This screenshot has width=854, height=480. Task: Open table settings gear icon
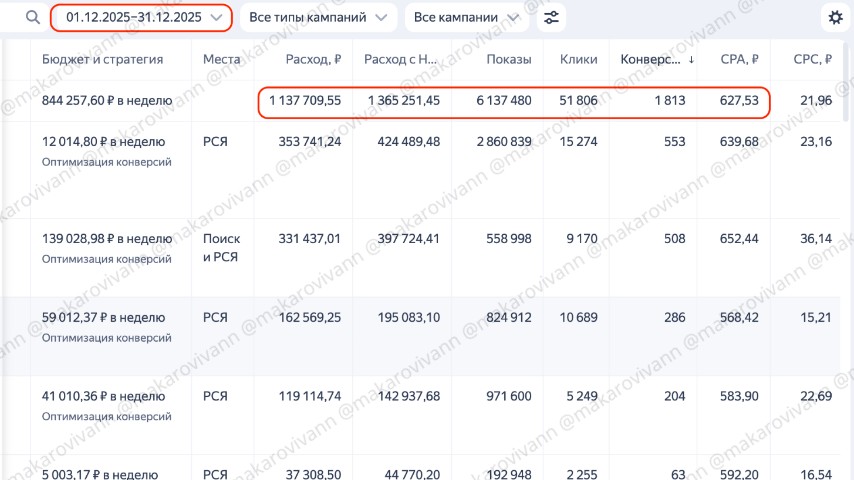(x=835, y=18)
